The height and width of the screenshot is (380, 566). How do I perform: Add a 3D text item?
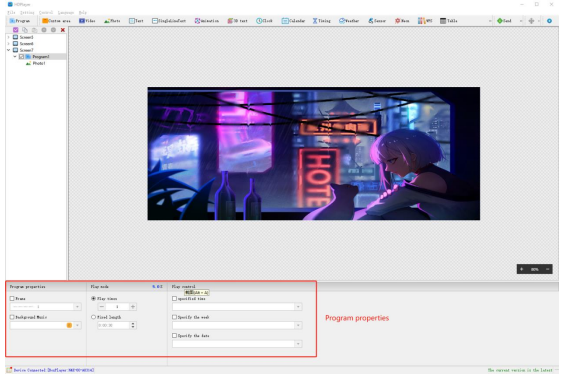[238, 21]
